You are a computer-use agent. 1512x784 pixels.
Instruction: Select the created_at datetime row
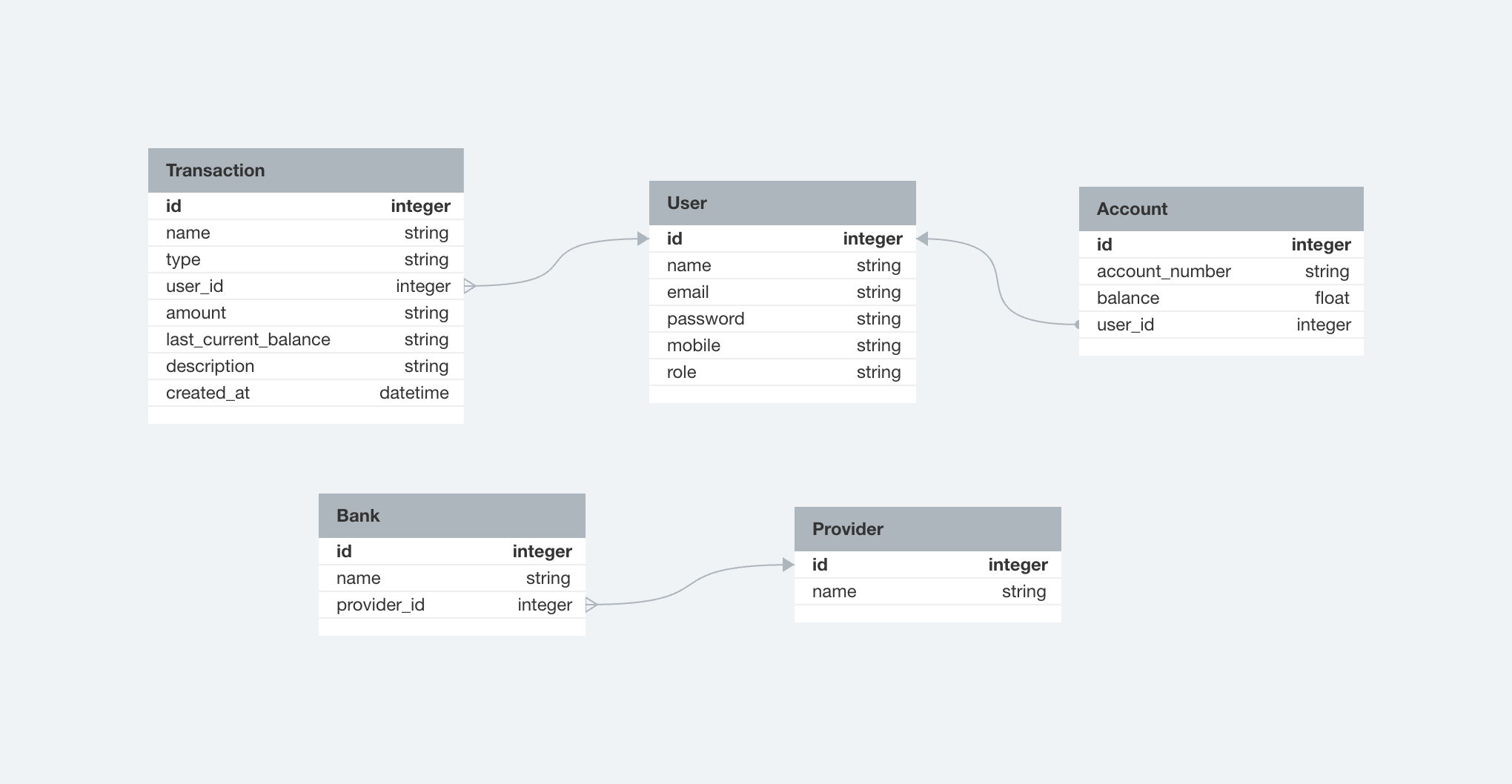click(305, 393)
